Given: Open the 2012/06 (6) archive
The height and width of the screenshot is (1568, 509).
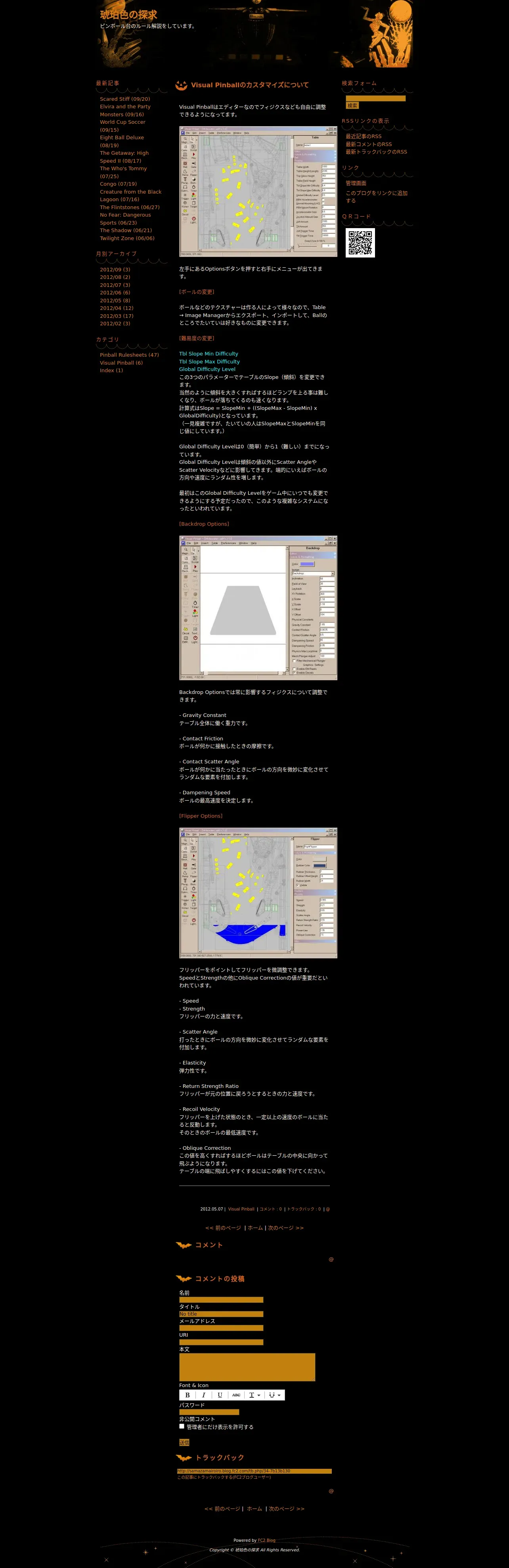Looking at the screenshot, I should click(115, 292).
